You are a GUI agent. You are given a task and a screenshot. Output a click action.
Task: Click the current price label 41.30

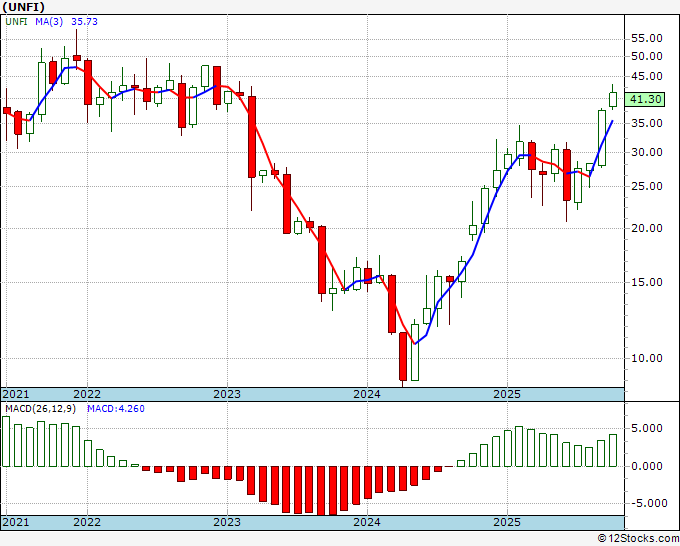(x=646, y=99)
